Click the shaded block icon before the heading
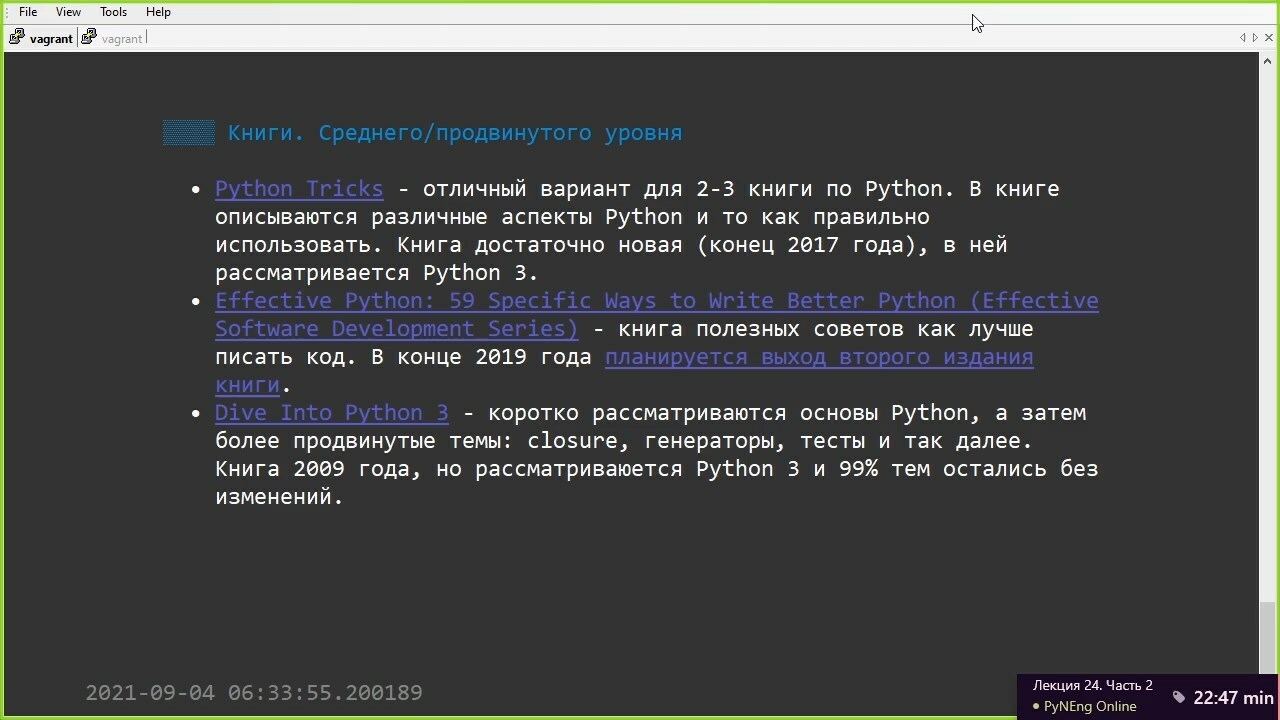Image resolution: width=1280 pixels, height=720 pixels. coord(189,133)
